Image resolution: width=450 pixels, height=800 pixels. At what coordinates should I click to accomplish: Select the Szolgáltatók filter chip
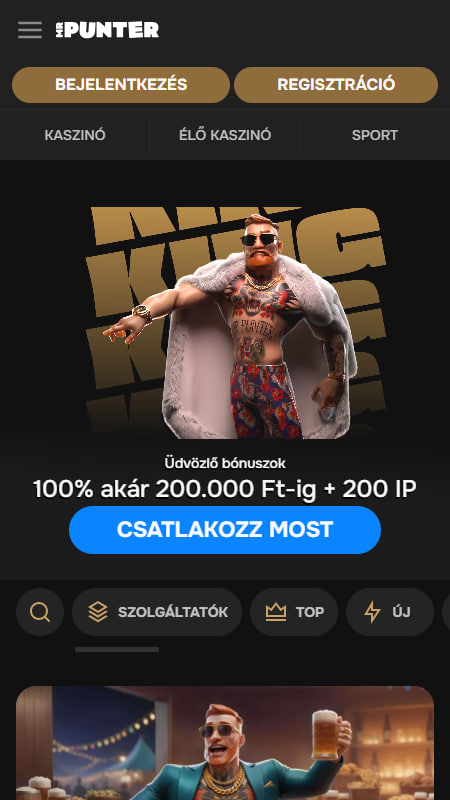[x=157, y=612]
